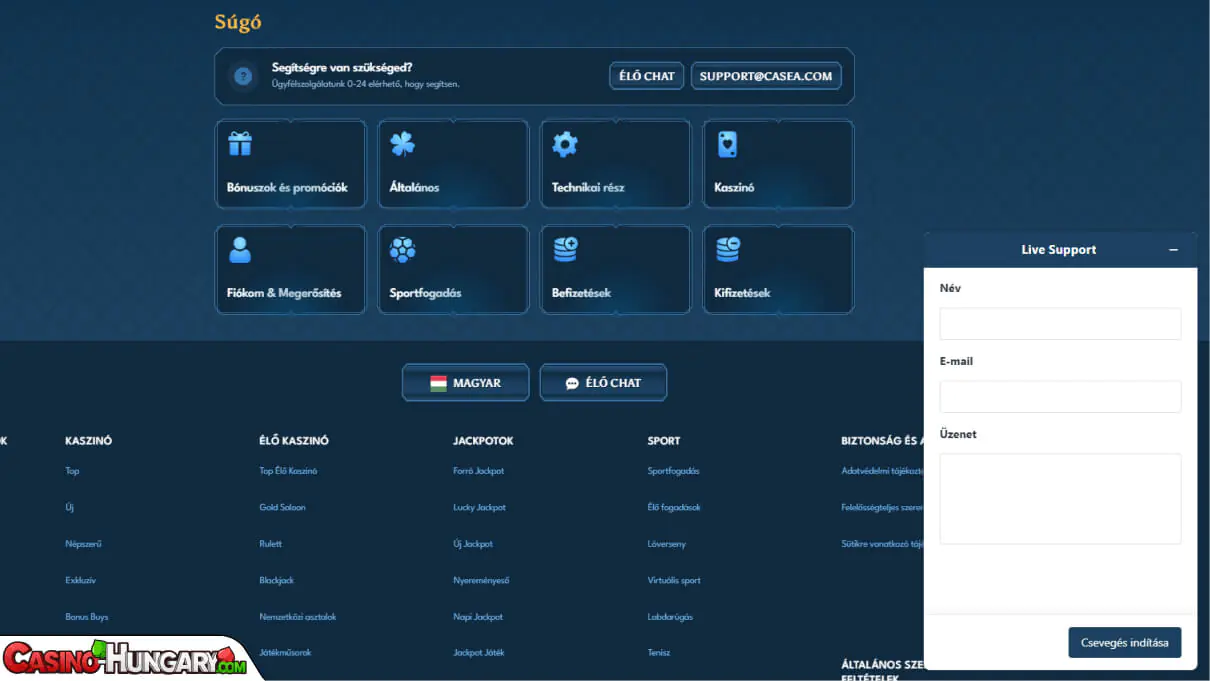This screenshot has width=1210, height=681.
Task: Click the gift icon for Bónuszok és promóciók
Action: click(240, 144)
